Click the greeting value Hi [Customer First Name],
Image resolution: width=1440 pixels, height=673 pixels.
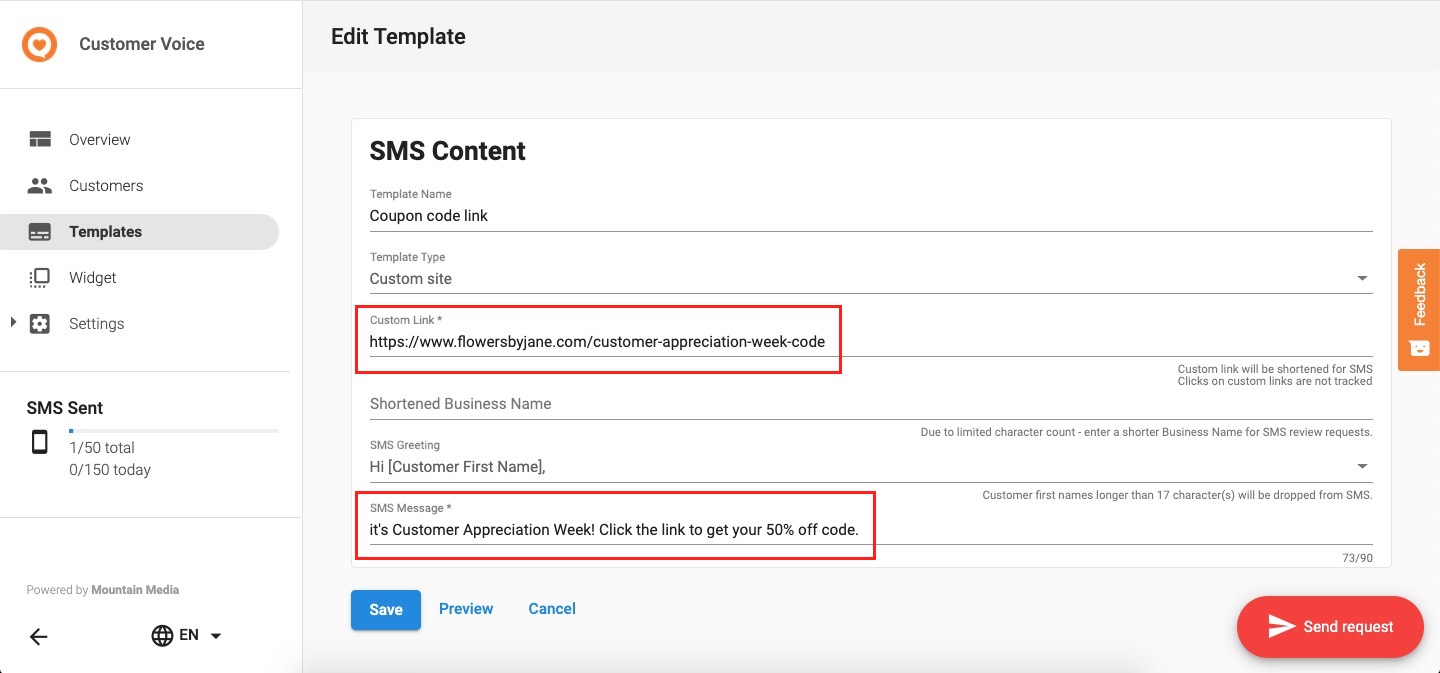(458, 467)
